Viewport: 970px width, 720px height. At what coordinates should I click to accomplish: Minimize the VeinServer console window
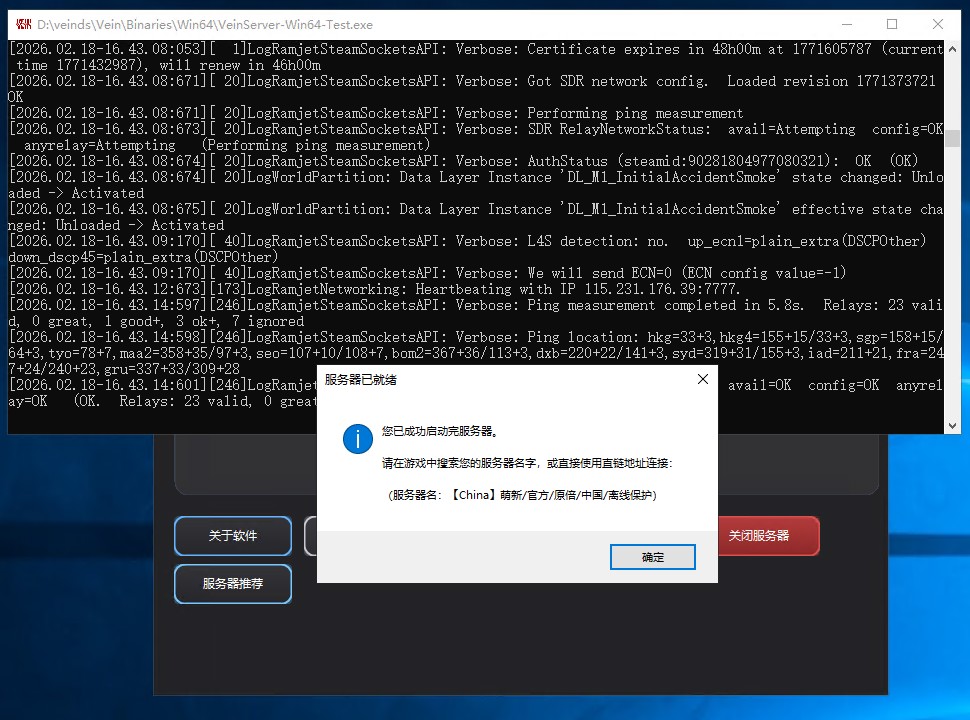click(846, 23)
